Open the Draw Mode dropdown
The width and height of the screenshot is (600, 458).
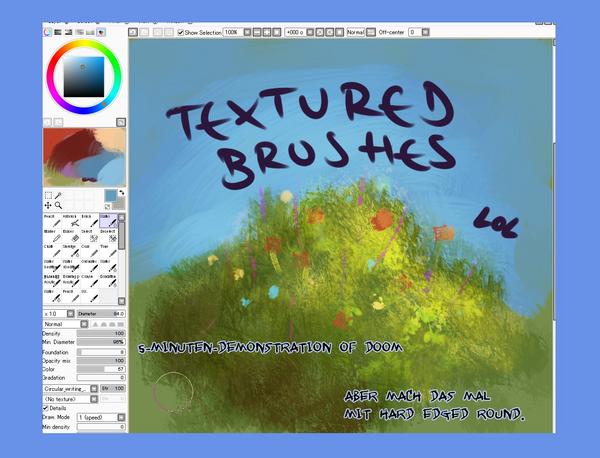[x=121, y=417]
